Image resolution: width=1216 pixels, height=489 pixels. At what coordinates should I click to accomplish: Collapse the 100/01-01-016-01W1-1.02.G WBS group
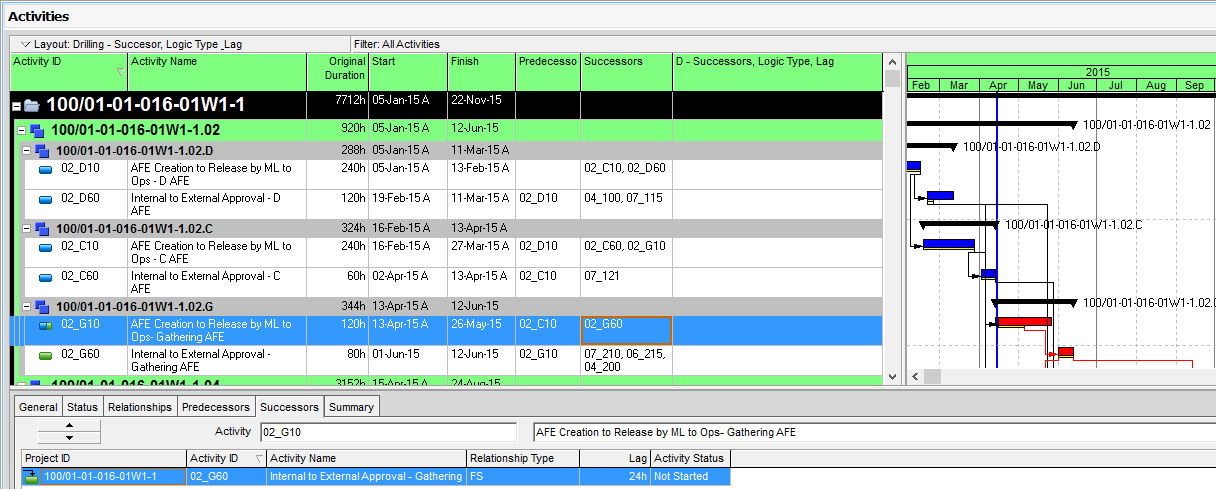coord(27,306)
